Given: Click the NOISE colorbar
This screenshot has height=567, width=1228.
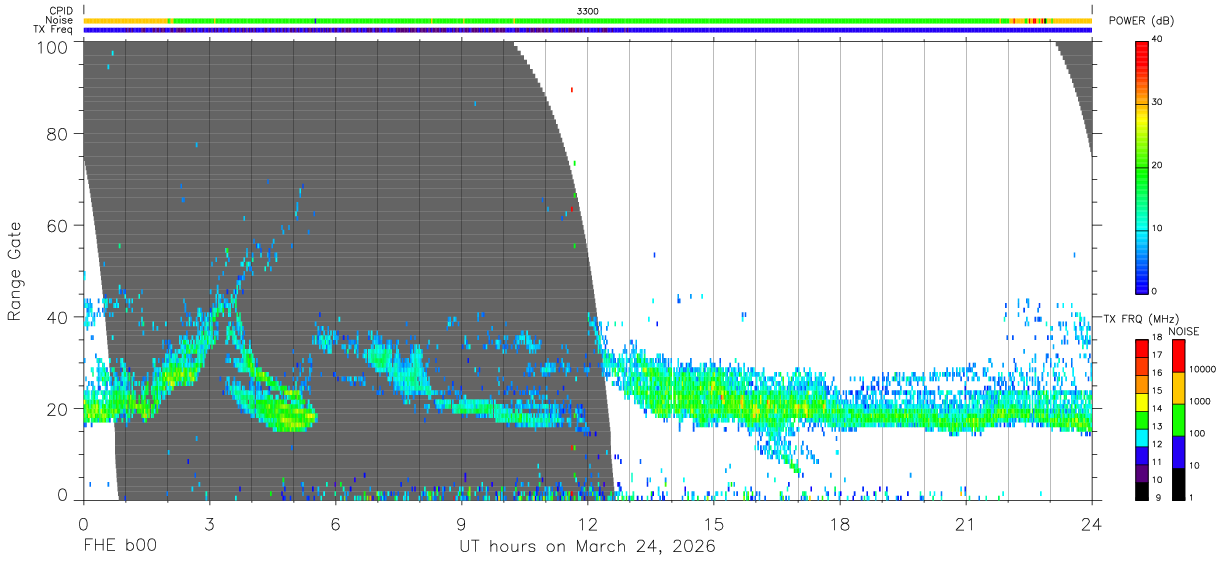Looking at the screenshot, I should point(1178,420).
